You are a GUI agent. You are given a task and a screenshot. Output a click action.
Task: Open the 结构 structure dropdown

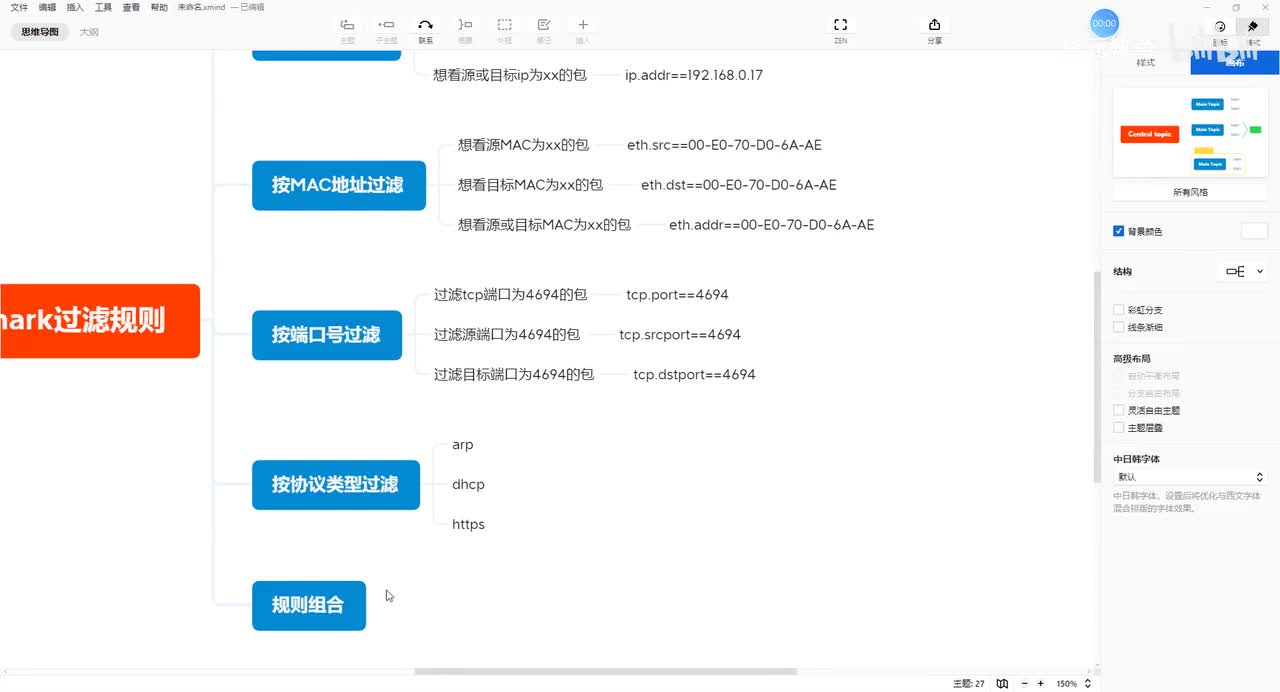(x=1244, y=271)
